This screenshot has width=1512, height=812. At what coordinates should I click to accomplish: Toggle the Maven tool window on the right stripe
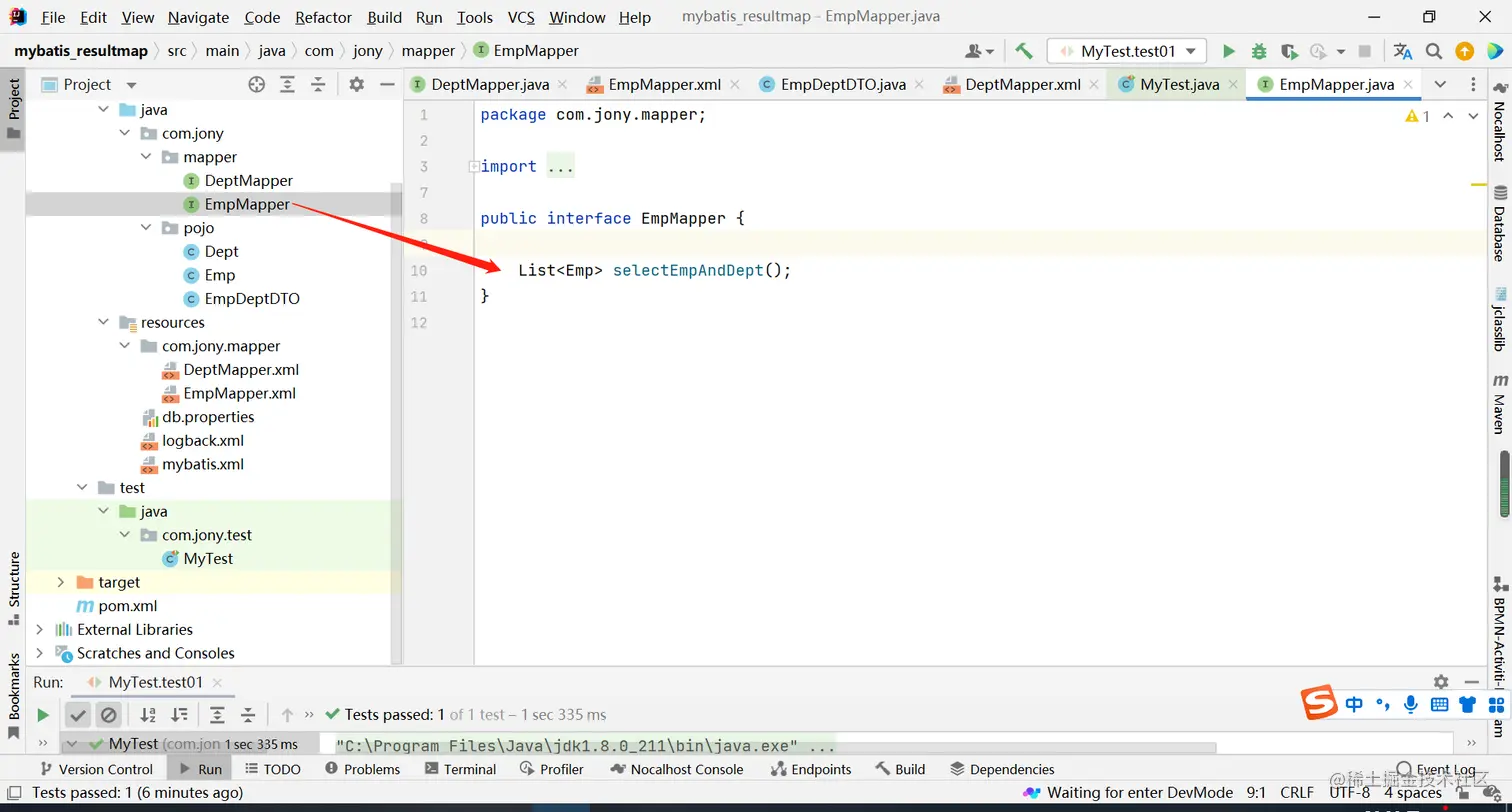[1500, 404]
